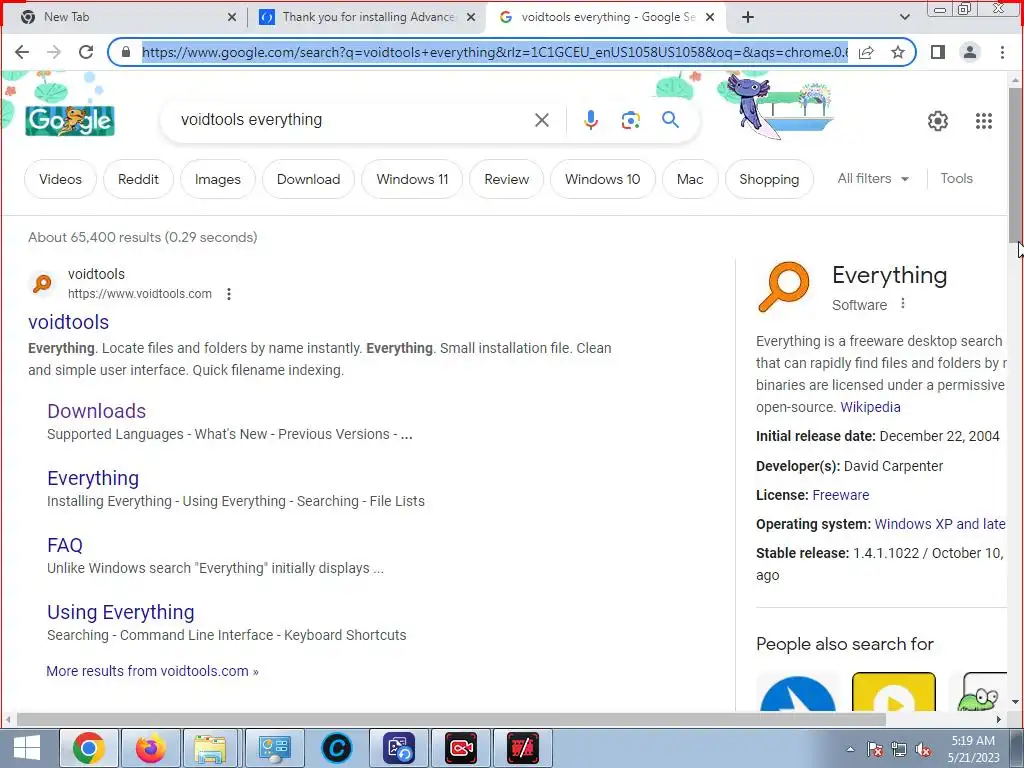Apply the Windows 11 filter chip

pyautogui.click(x=412, y=179)
